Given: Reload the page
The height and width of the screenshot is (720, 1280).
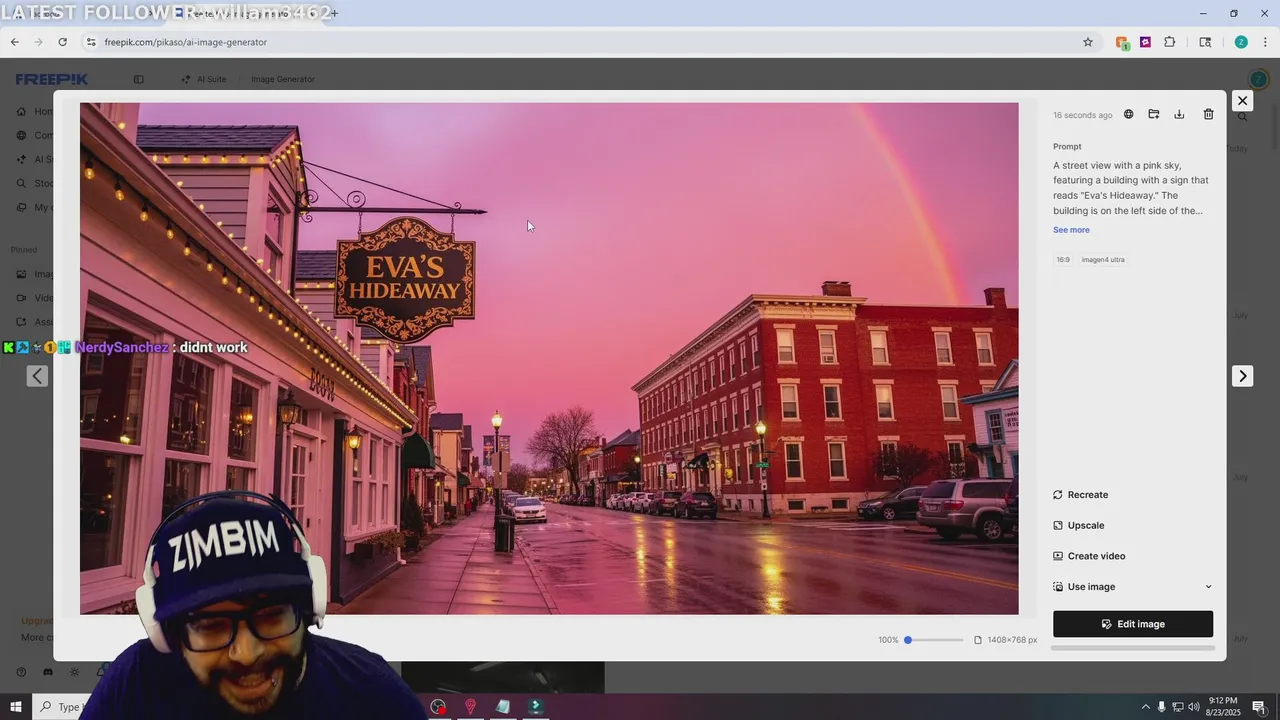Looking at the screenshot, I should (x=63, y=42).
